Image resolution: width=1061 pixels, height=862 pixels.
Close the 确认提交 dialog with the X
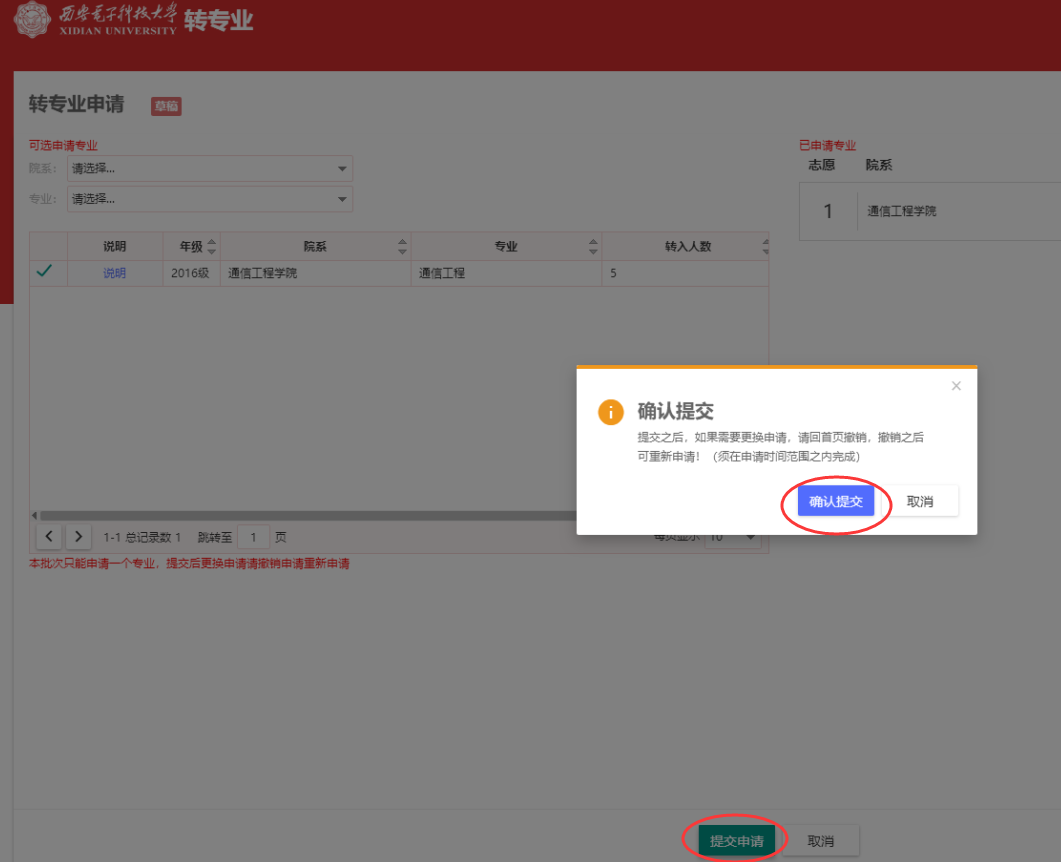956,386
